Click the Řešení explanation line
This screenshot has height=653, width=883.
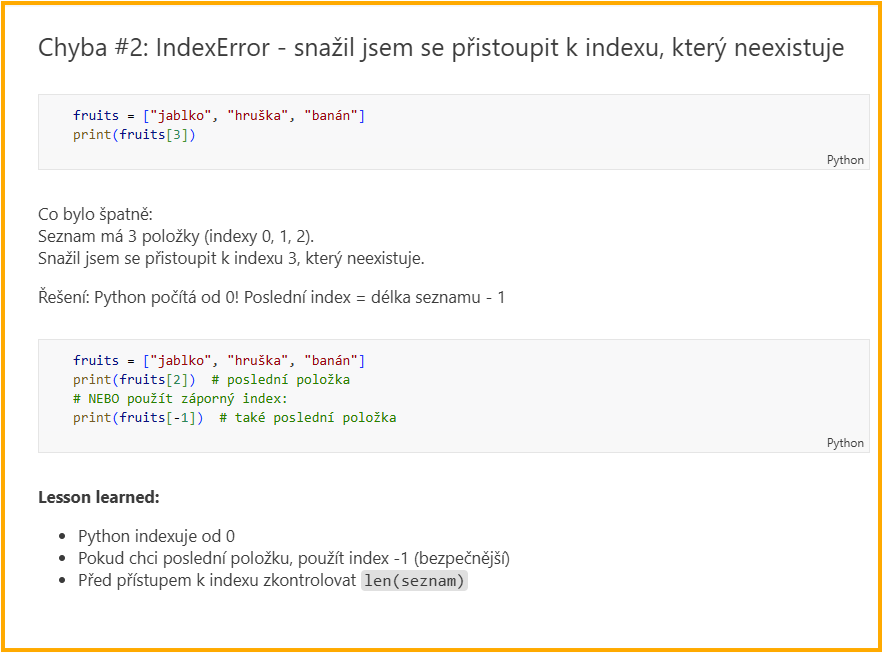pos(270,296)
